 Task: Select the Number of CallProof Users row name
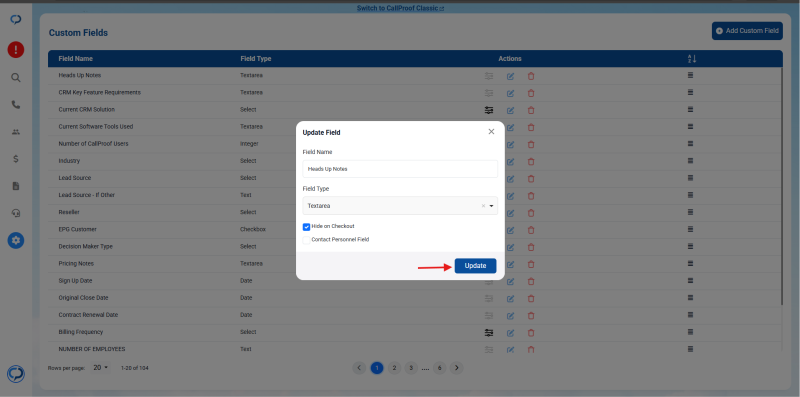pos(93,144)
